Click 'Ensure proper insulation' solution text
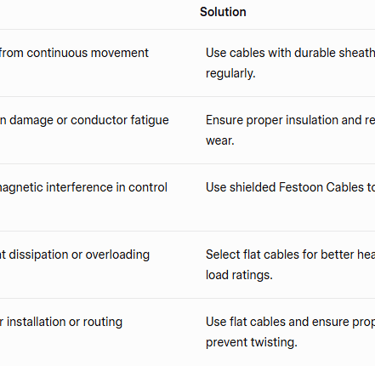 290,120
